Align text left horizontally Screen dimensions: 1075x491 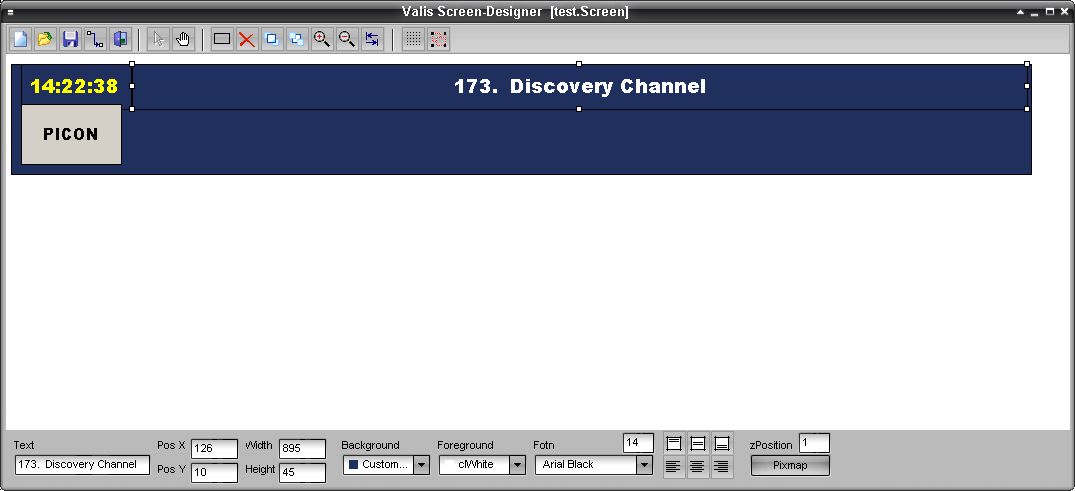674,467
